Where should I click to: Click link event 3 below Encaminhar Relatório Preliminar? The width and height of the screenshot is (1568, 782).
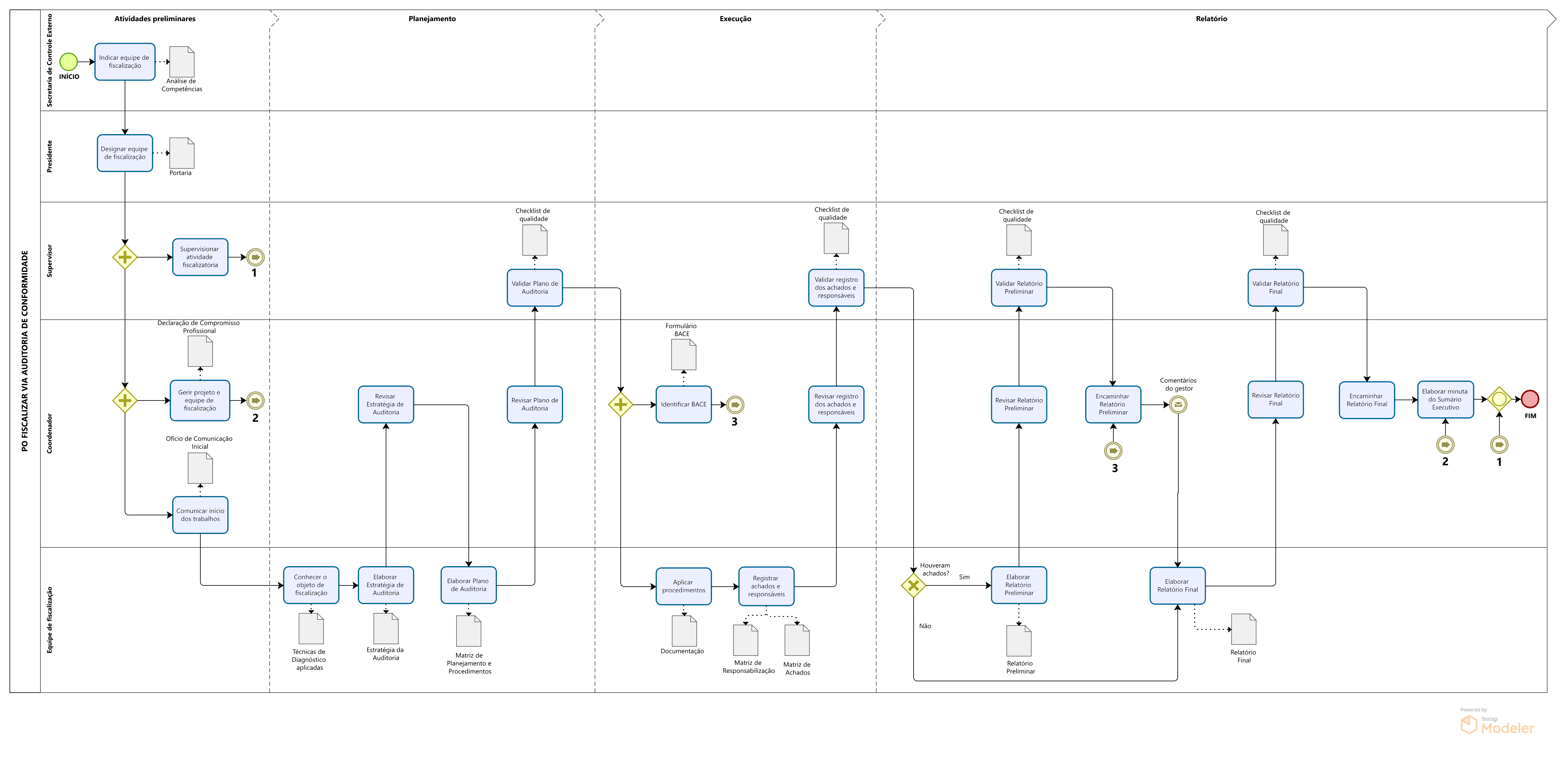[x=1113, y=451]
